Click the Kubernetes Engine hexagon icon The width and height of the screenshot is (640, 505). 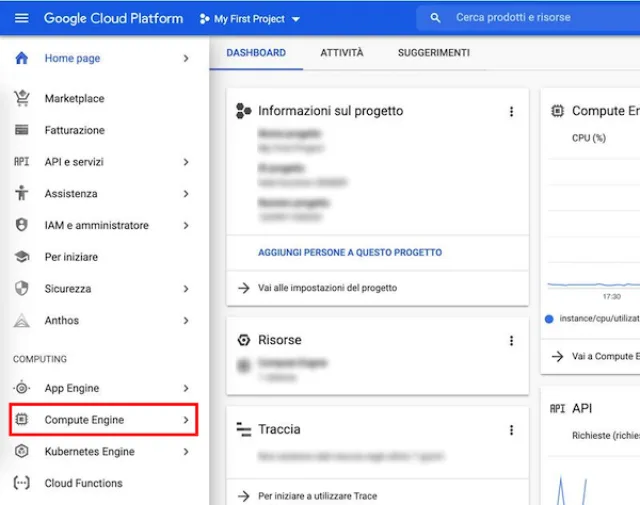point(21,452)
